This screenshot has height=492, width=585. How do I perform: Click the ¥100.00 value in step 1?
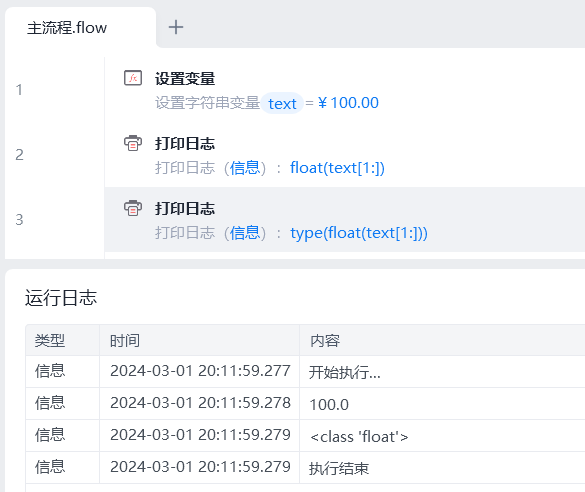click(348, 103)
